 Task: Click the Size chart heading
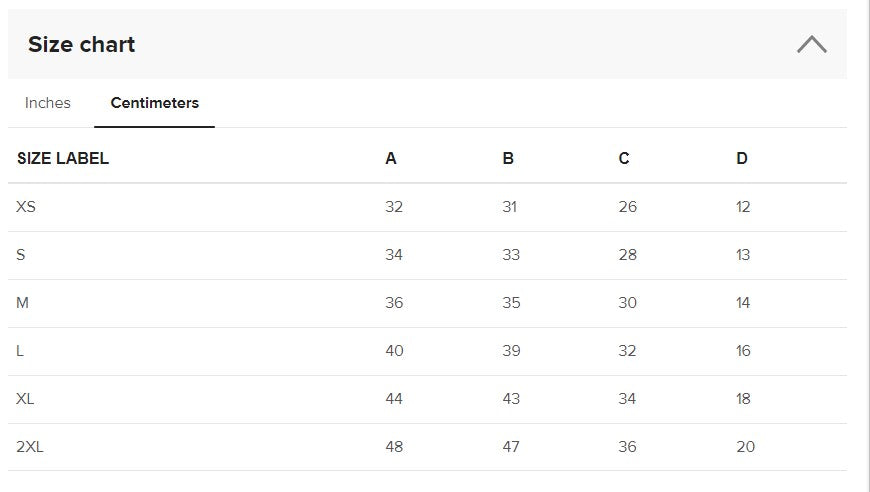pyautogui.click(x=81, y=44)
